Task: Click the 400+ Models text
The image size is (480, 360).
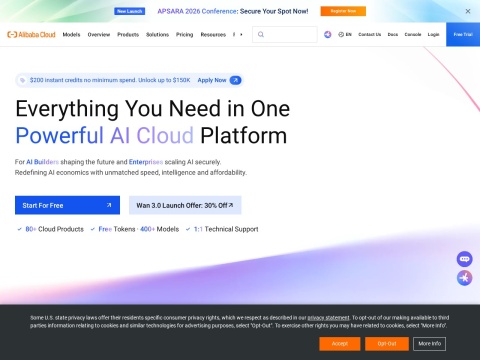Action: point(159,229)
